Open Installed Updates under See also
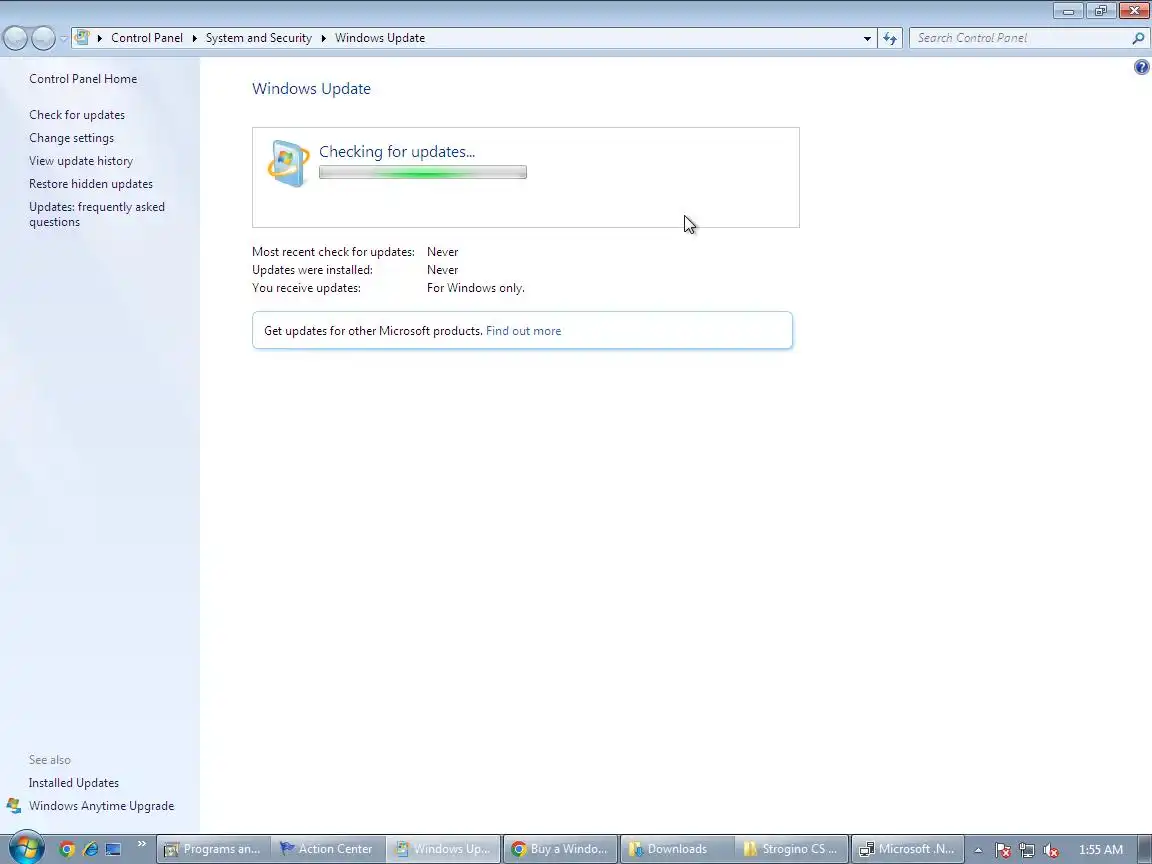 (x=73, y=783)
